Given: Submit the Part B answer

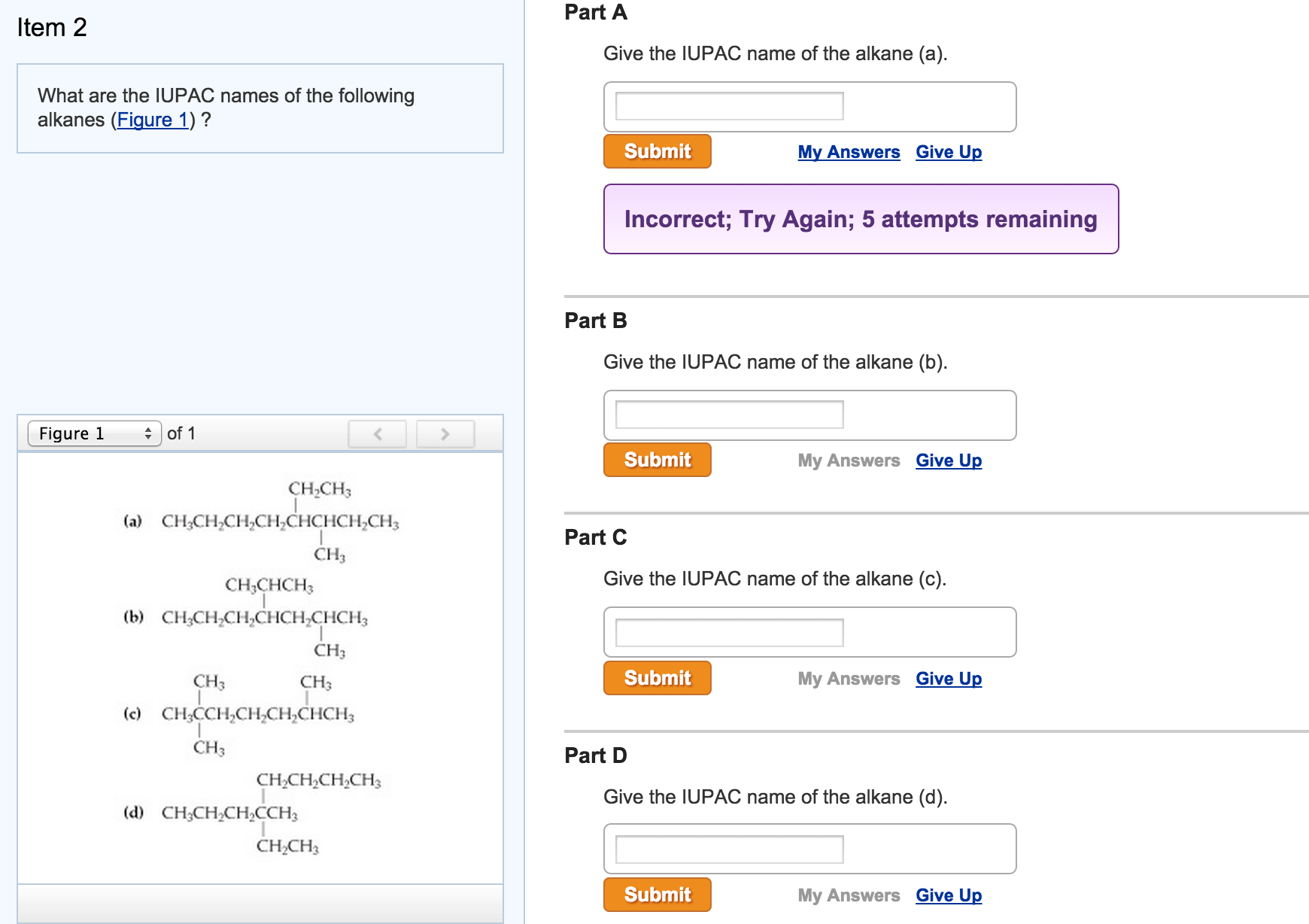Looking at the screenshot, I should point(658,460).
